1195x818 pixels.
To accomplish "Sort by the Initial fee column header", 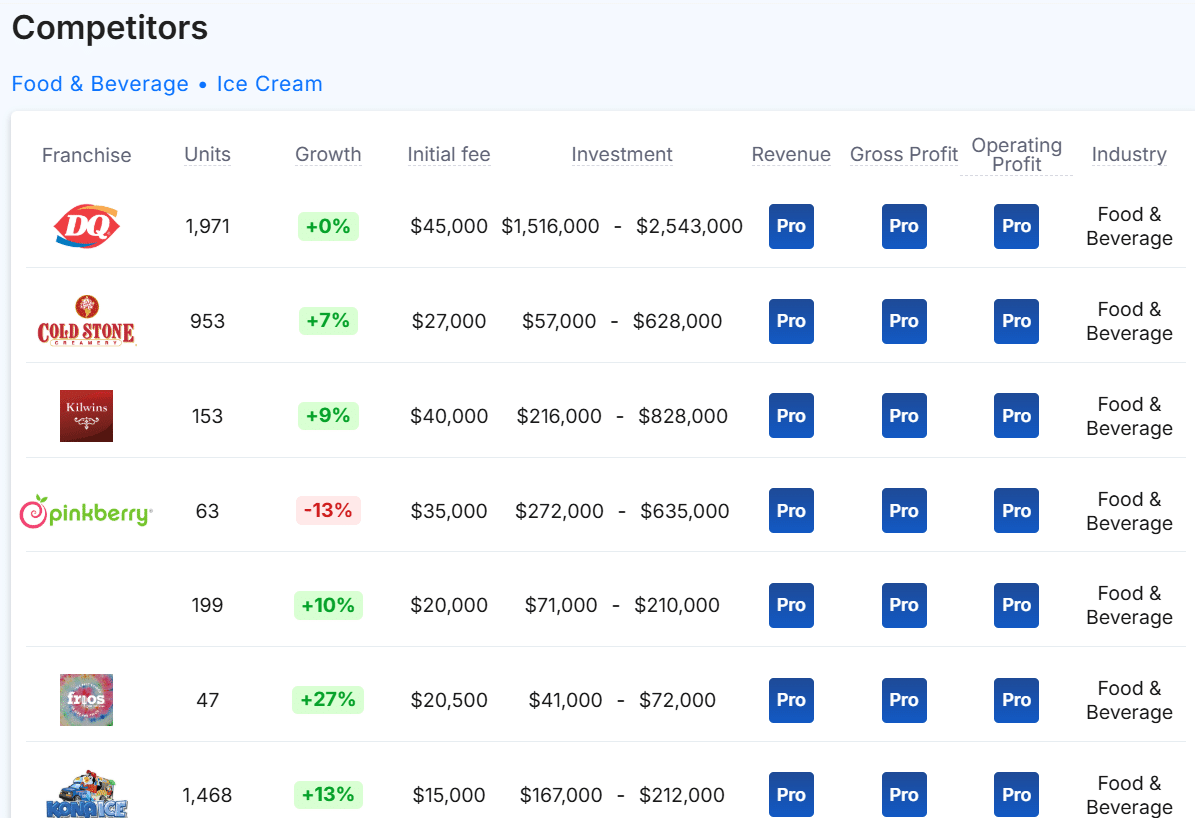I will (449, 155).
